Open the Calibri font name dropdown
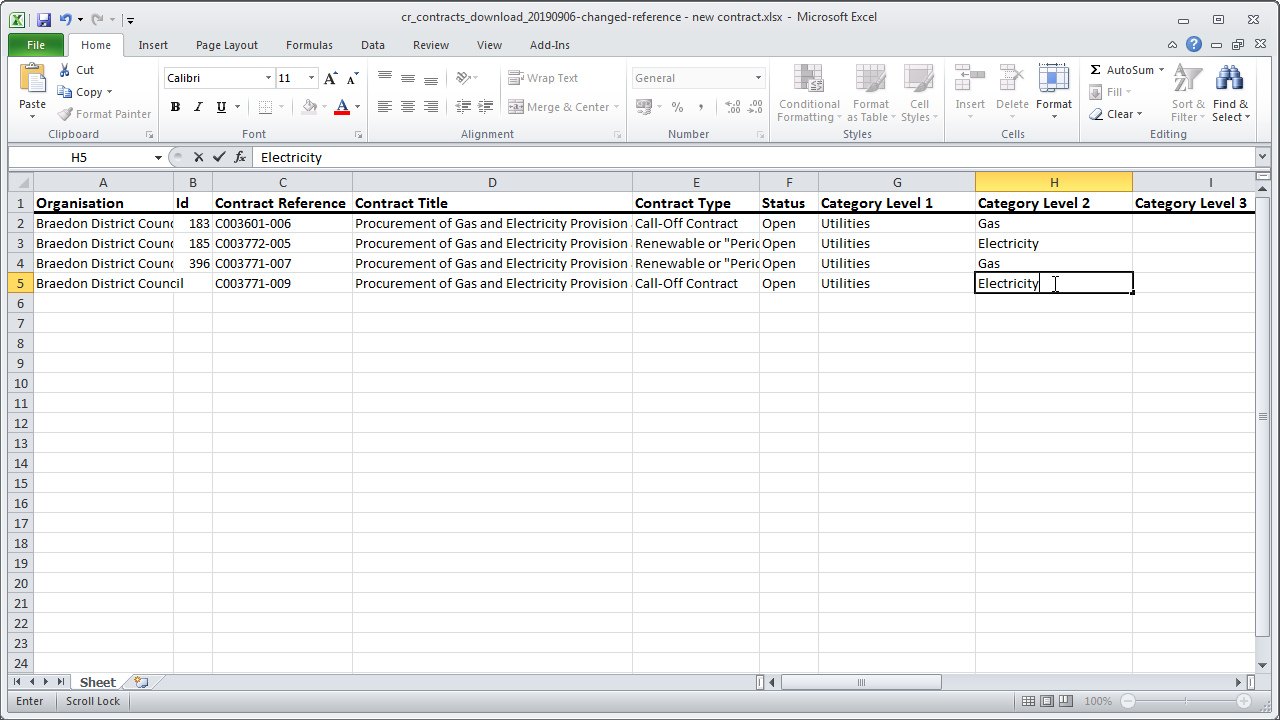The height and width of the screenshot is (720, 1280). [268, 78]
